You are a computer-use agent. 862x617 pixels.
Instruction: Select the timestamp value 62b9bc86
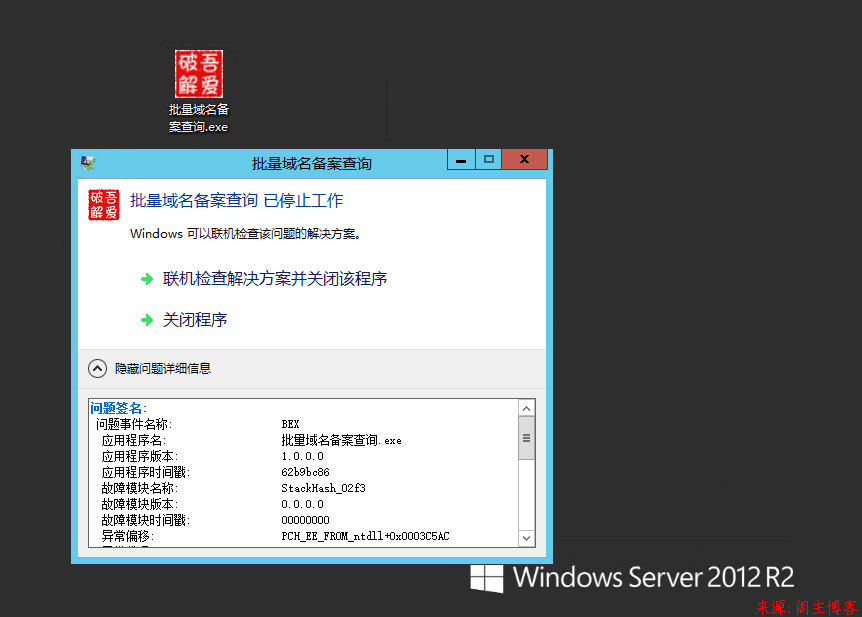[305, 472]
